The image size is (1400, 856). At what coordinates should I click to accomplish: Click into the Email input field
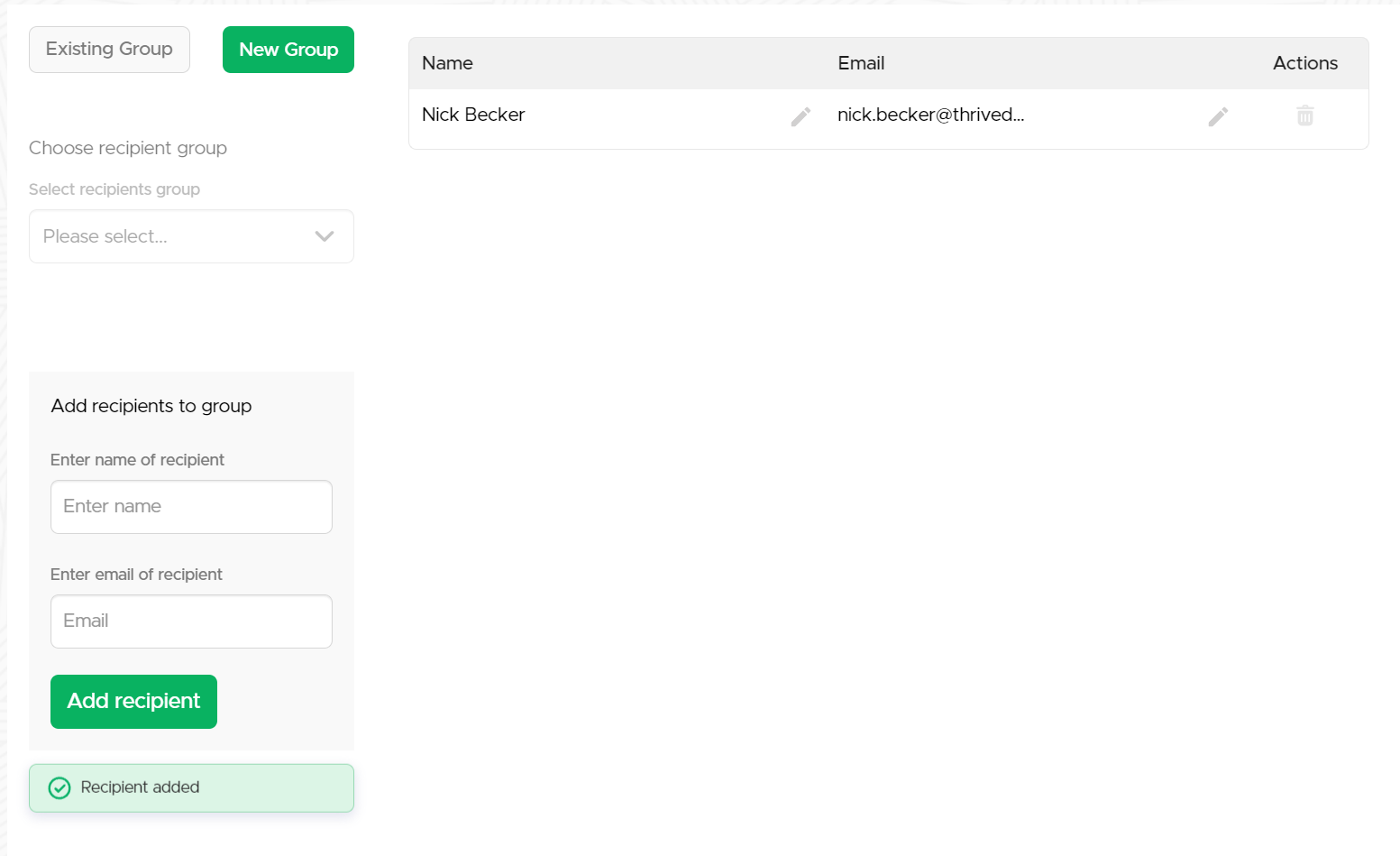191,621
